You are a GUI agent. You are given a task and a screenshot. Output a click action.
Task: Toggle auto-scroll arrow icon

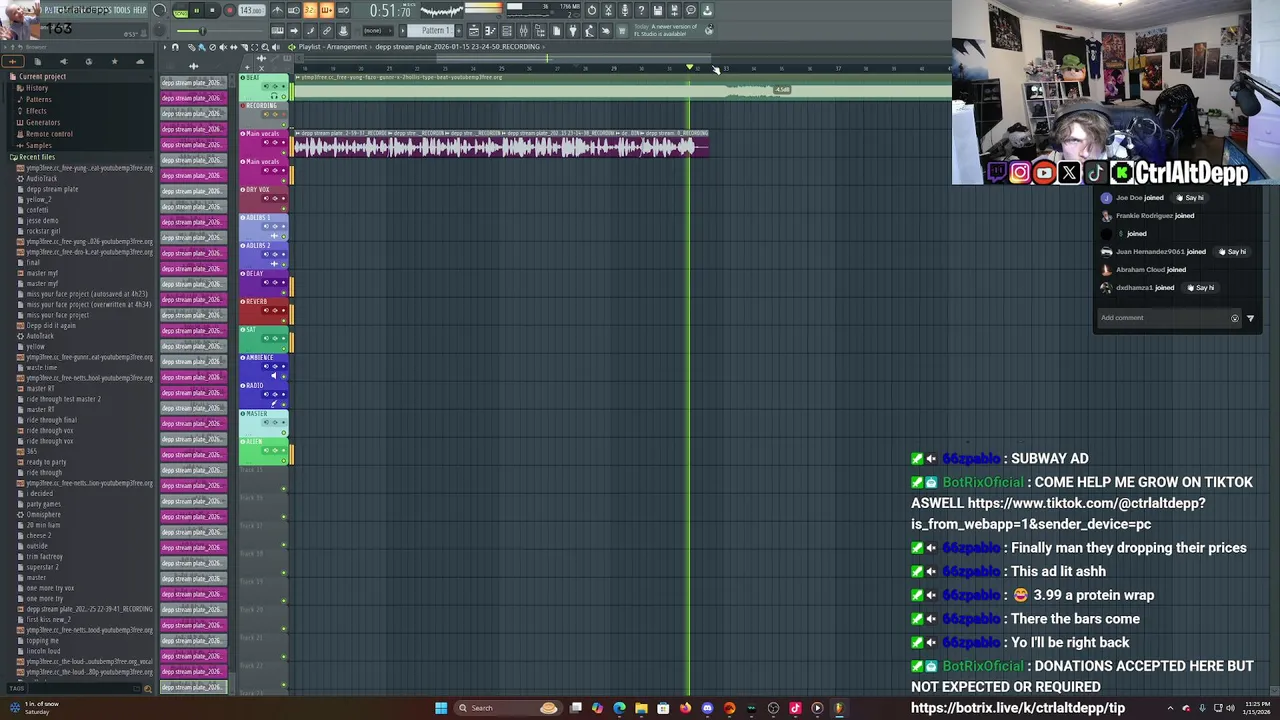(x=293, y=31)
